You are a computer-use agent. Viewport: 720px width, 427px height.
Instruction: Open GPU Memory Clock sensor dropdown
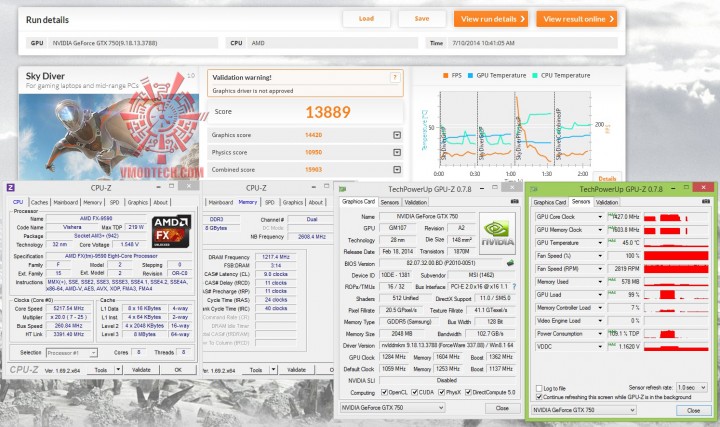click(x=600, y=230)
